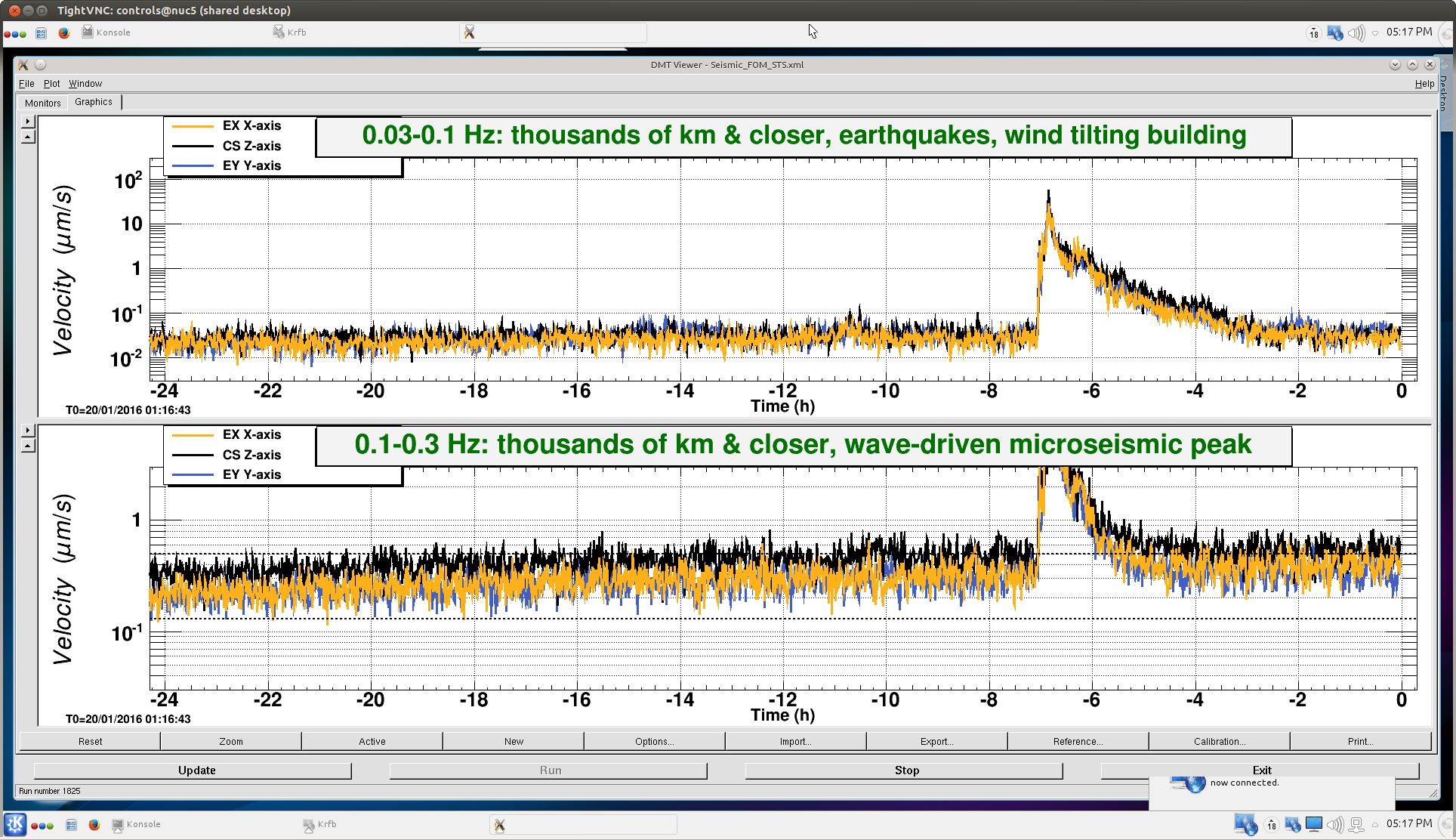Click the up-arrow button beside lower plot
Image resolution: width=1456 pixels, height=840 pixels.
tap(27, 446)
